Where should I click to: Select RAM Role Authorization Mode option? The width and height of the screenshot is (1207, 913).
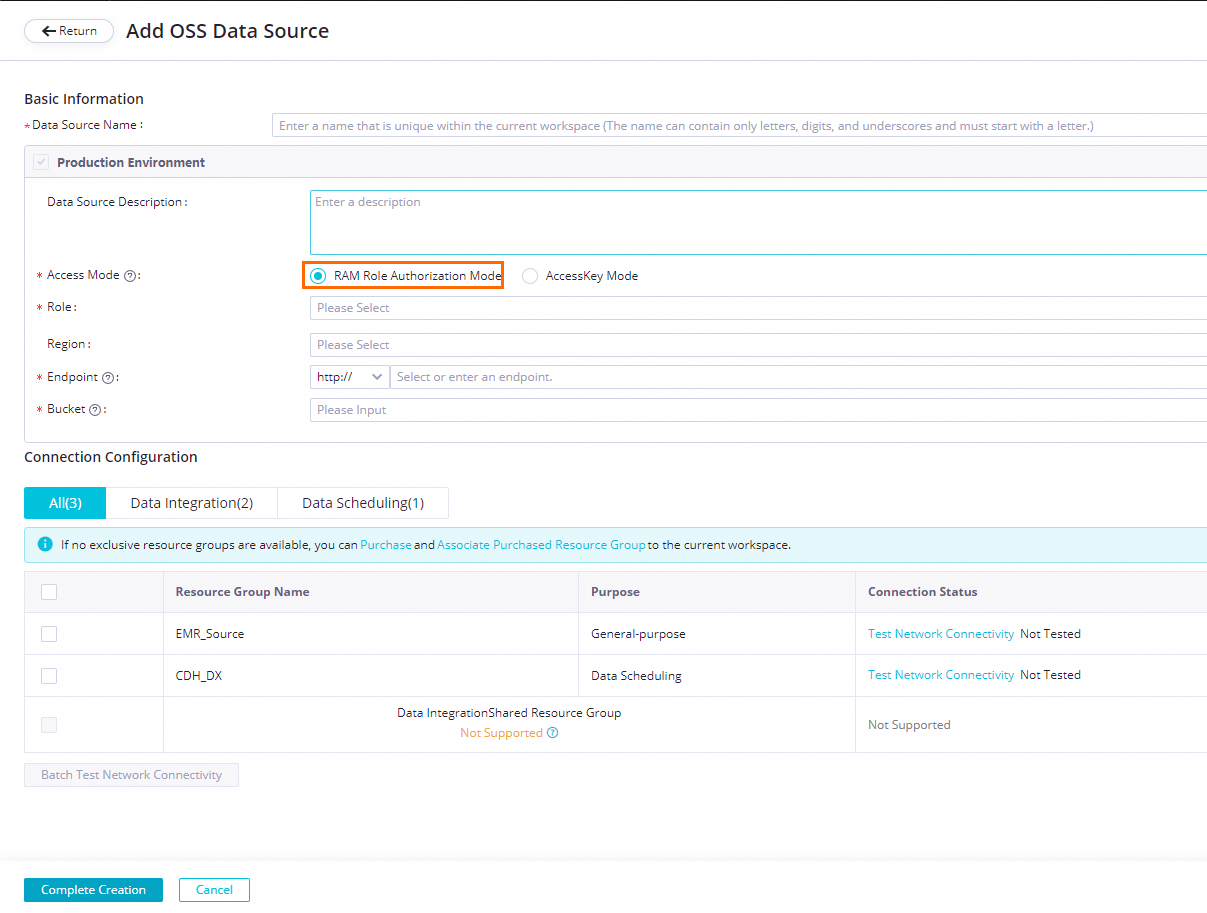(x=318, y=276)
